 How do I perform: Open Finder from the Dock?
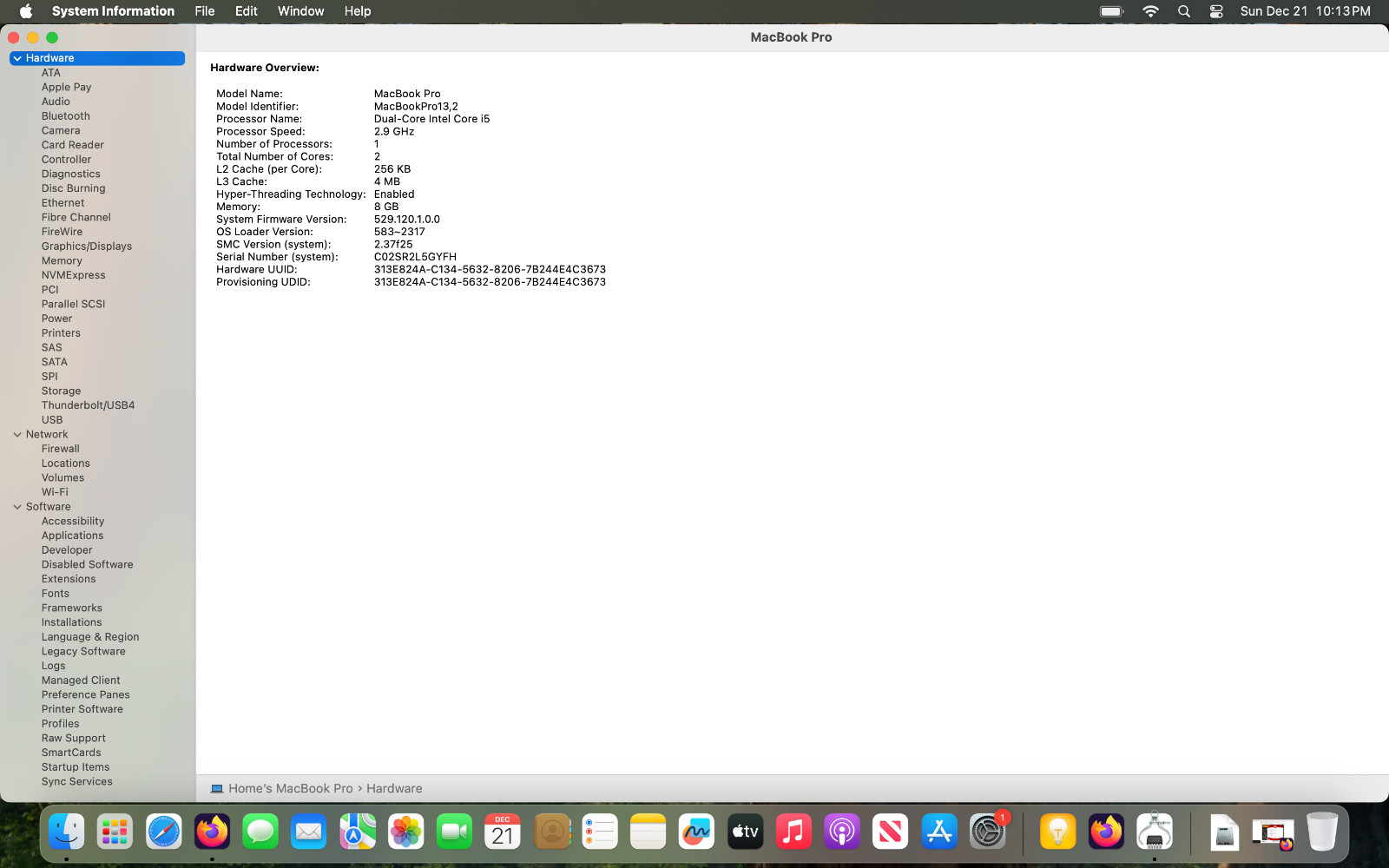coord(66,832)
